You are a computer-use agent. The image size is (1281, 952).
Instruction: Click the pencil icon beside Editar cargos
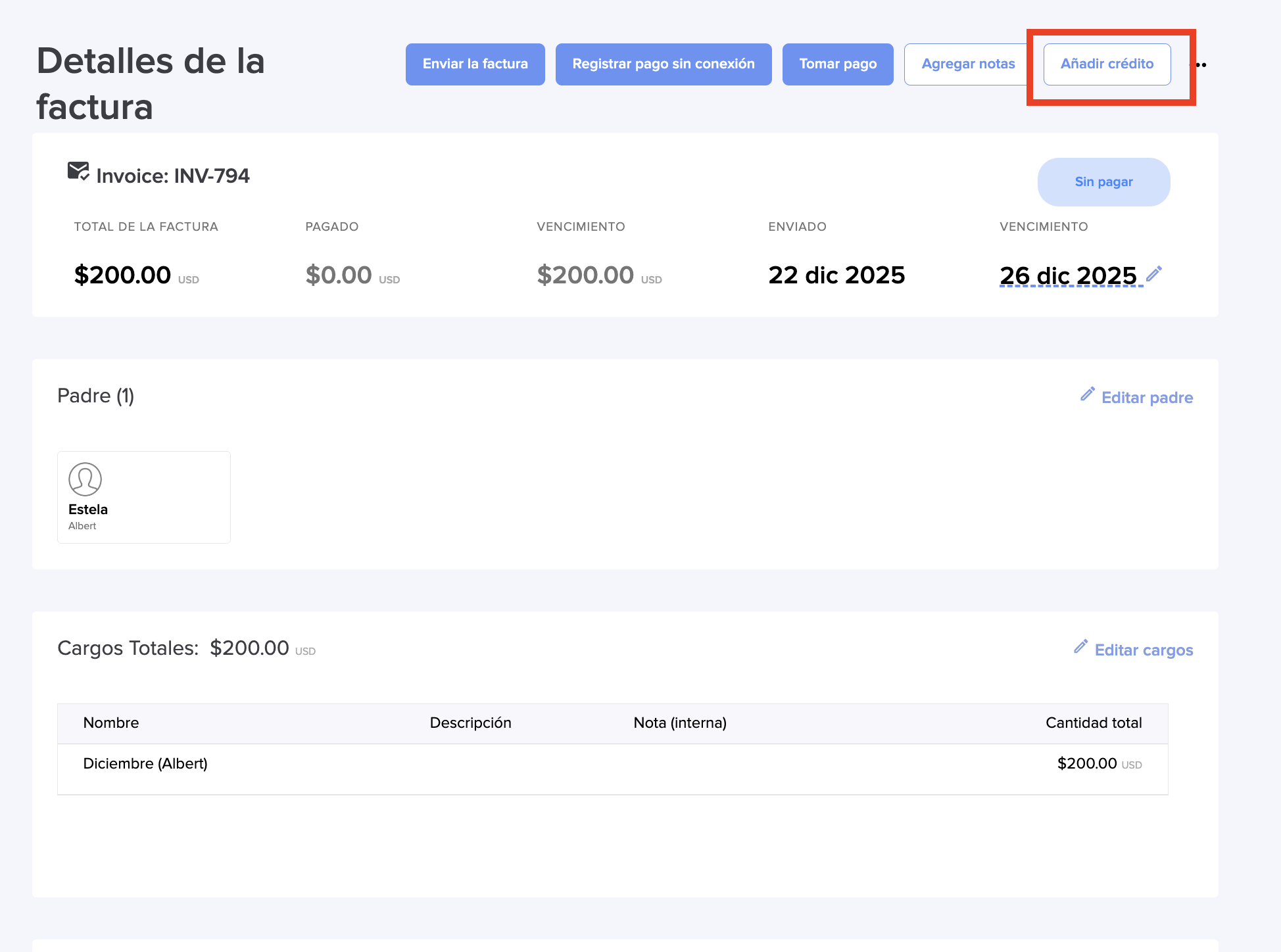coord(1080,646)
